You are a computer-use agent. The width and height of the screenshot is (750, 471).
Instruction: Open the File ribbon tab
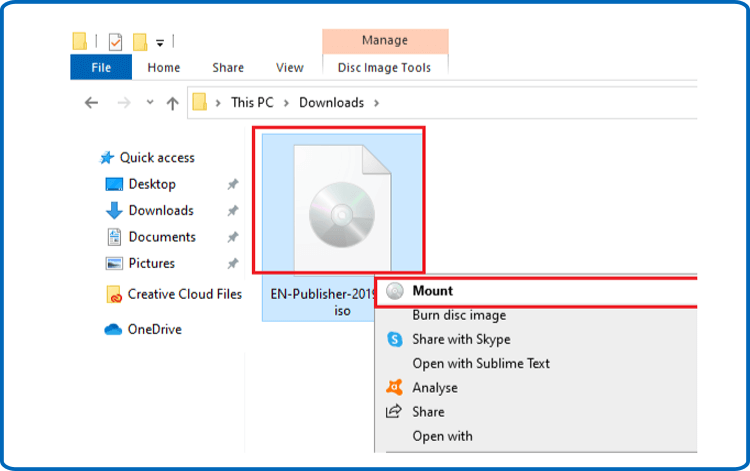[x=101, y=67]
